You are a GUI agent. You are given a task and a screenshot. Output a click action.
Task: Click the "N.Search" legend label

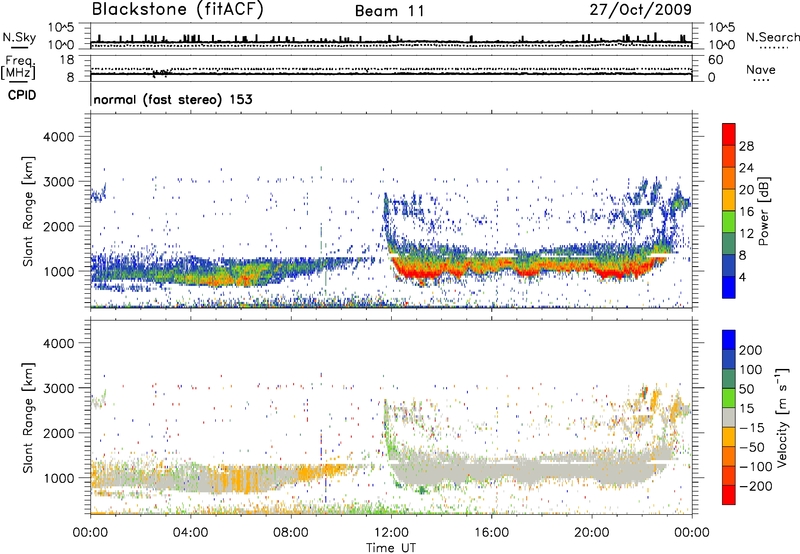(x=773, y=37)
